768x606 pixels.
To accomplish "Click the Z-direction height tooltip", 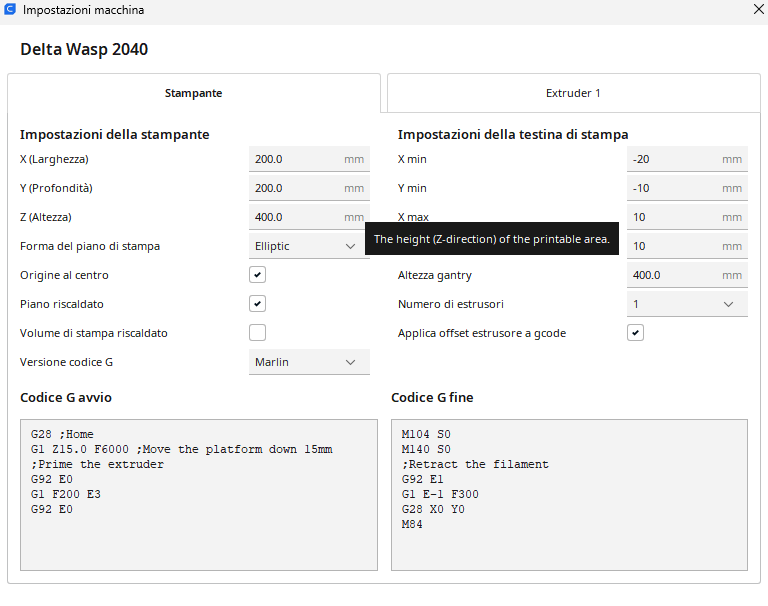I will pos(492,239).
